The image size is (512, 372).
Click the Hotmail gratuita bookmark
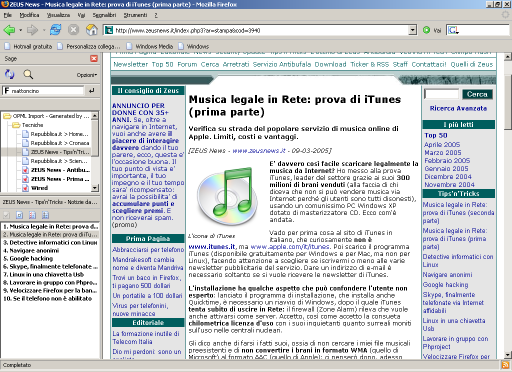28,46
